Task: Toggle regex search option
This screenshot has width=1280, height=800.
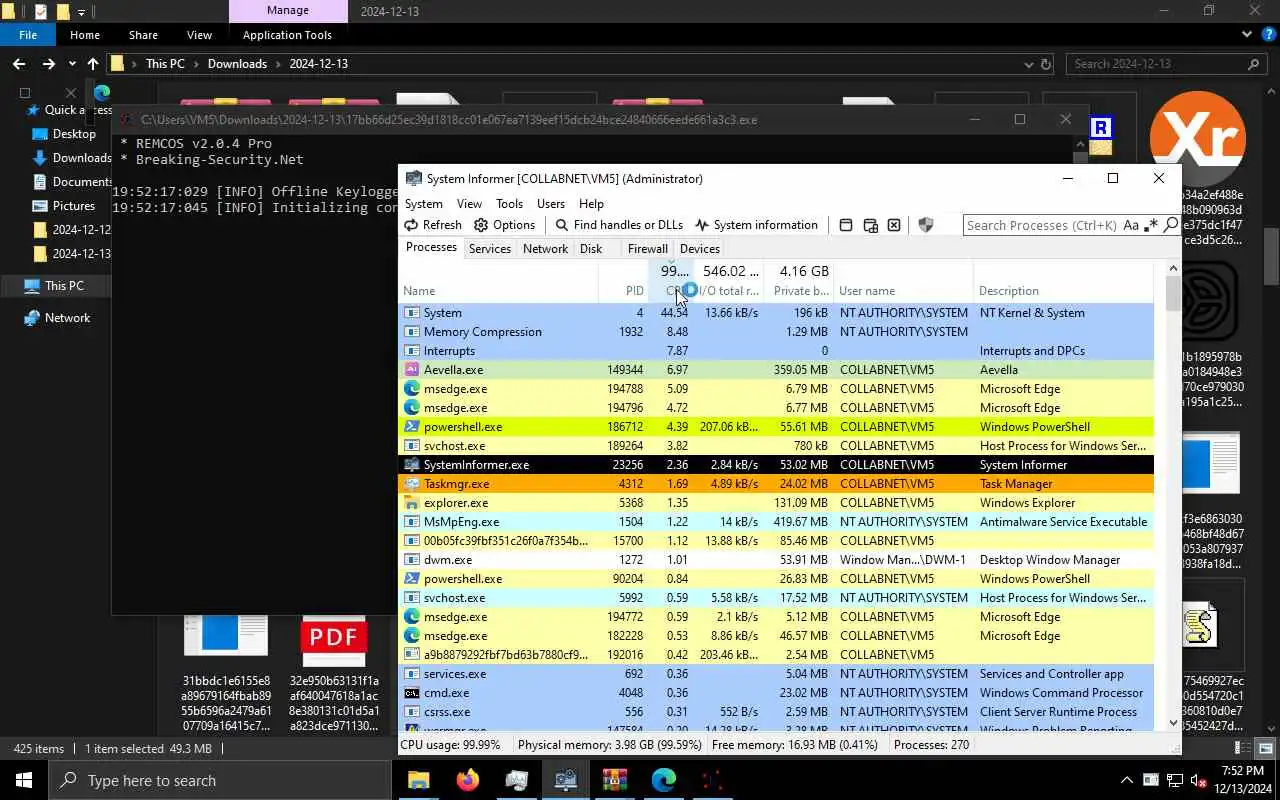Action: coord(1150,225)
